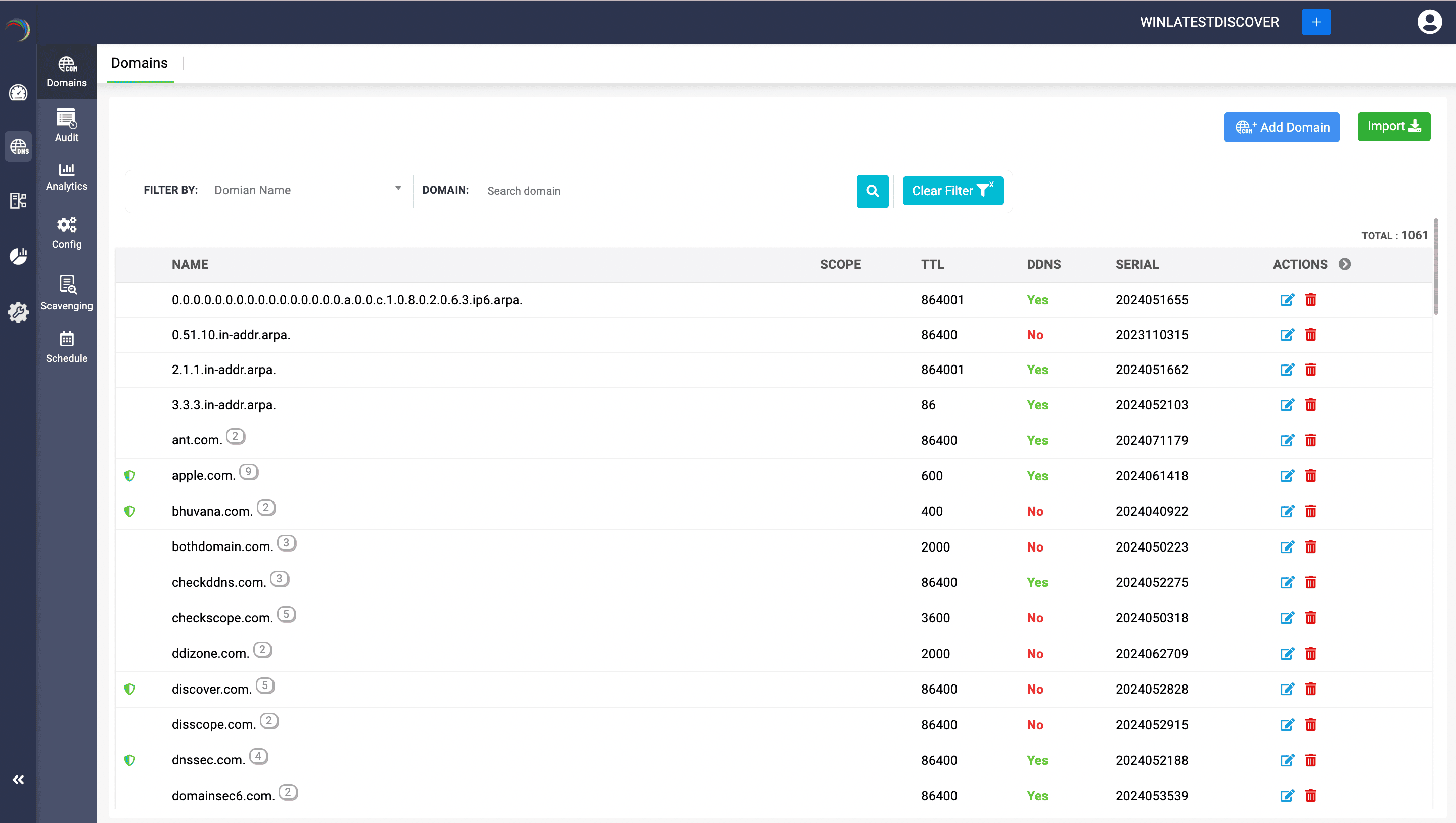Click the search magnifier button
This screenshot has height=823, width=1456.
[872, 191]
